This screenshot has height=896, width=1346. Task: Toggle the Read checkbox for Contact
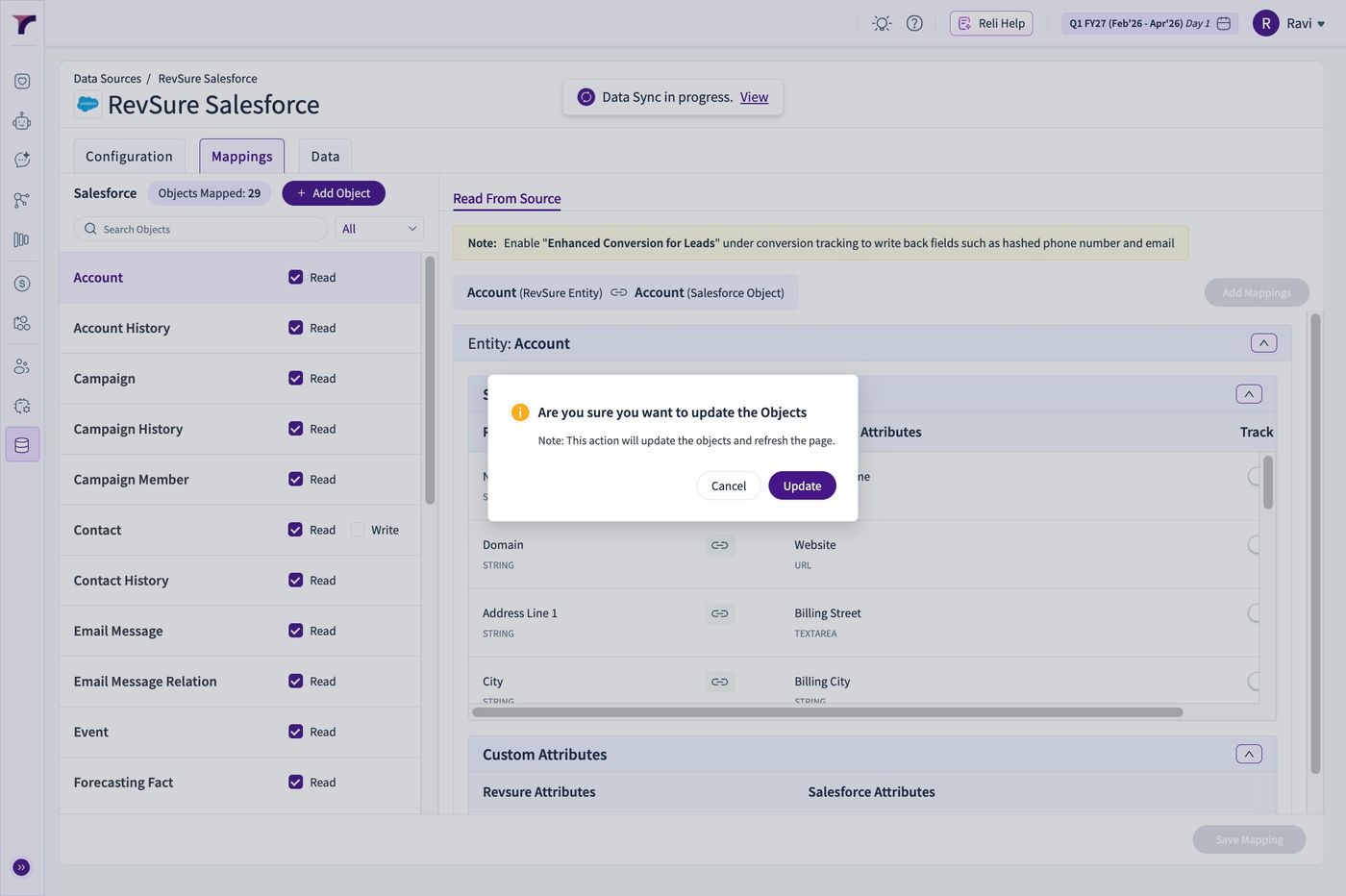pos(295,530)
